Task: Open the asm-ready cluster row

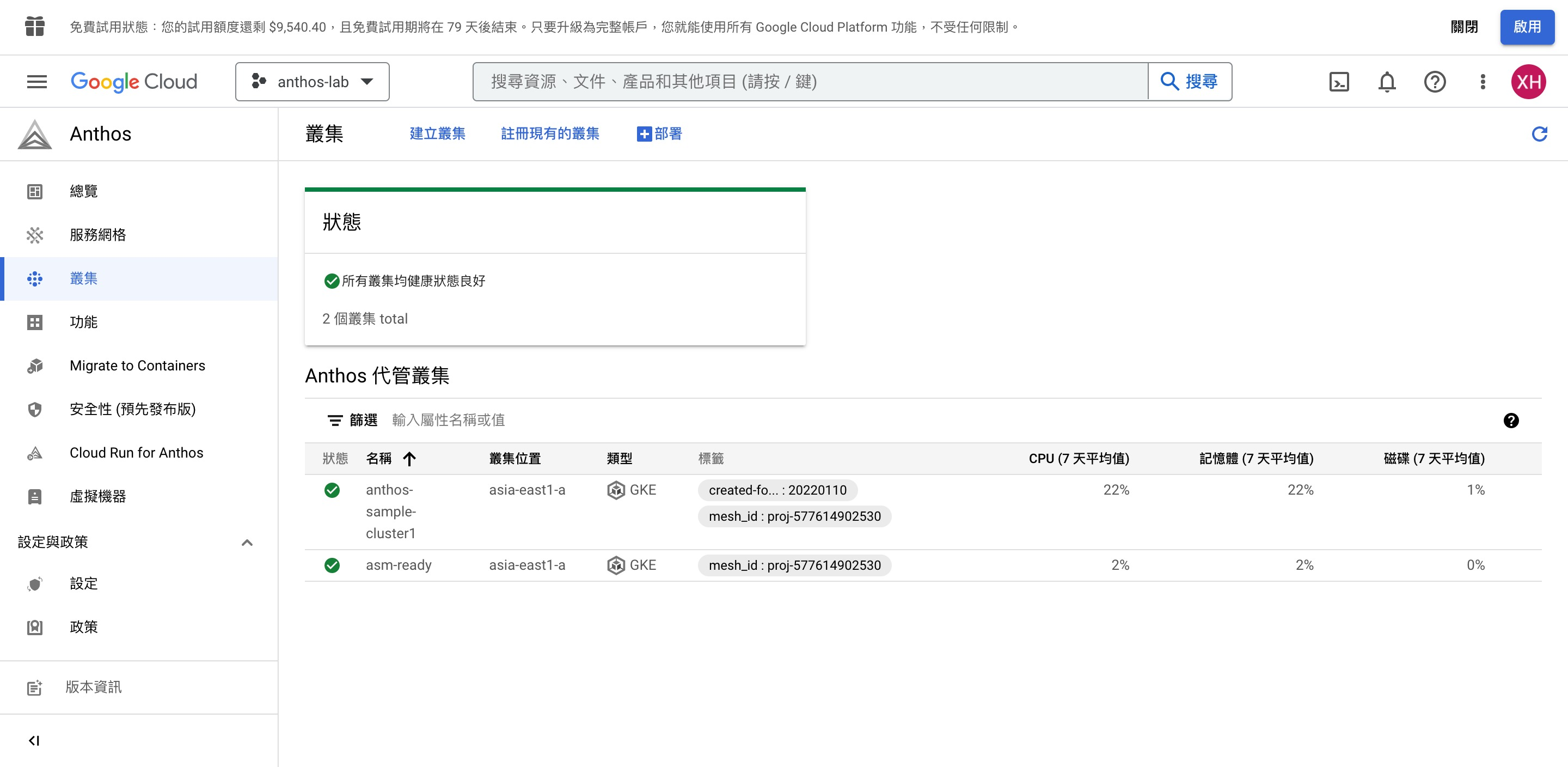Action: point(398,565)
